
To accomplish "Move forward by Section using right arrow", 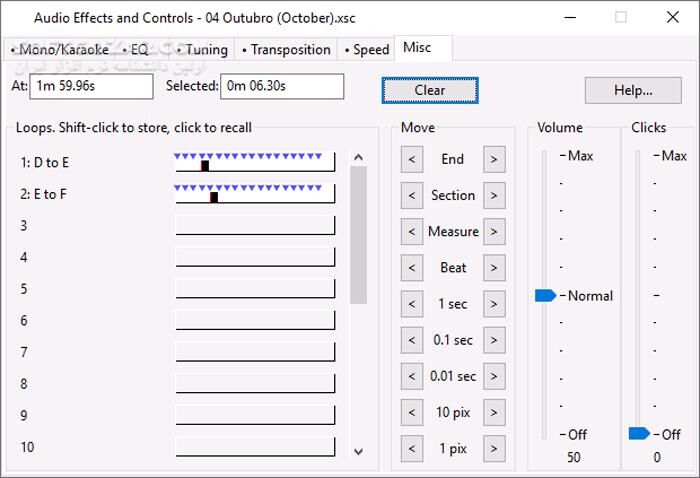I will (x=494, y=196).
